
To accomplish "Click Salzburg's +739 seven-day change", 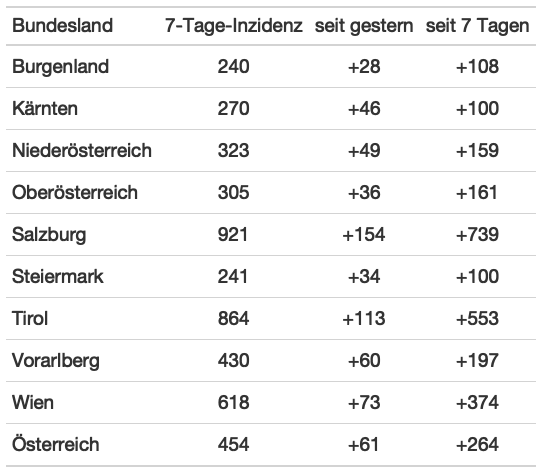I will (x=477, y=234).
